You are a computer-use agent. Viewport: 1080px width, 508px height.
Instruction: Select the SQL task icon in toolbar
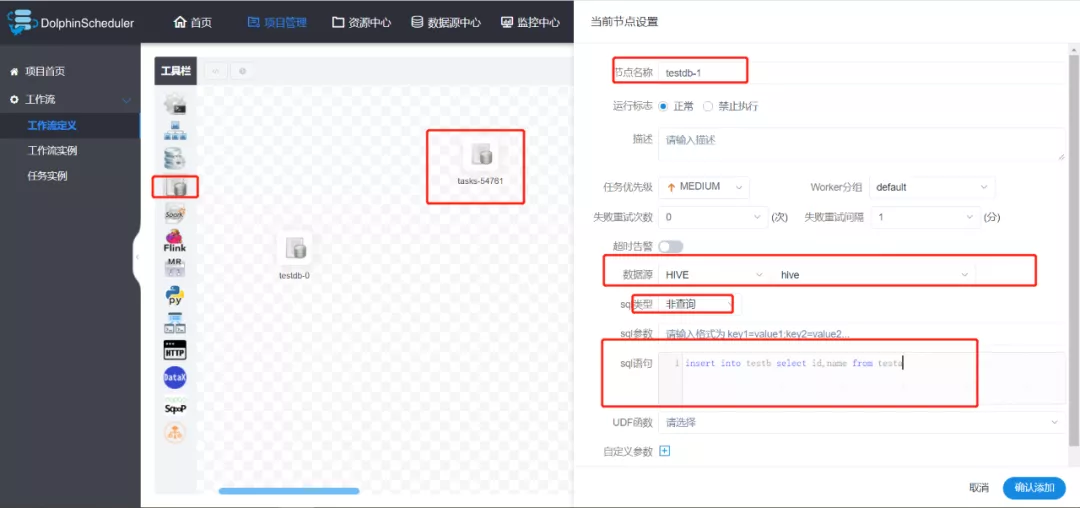click(x=175, y=187)
